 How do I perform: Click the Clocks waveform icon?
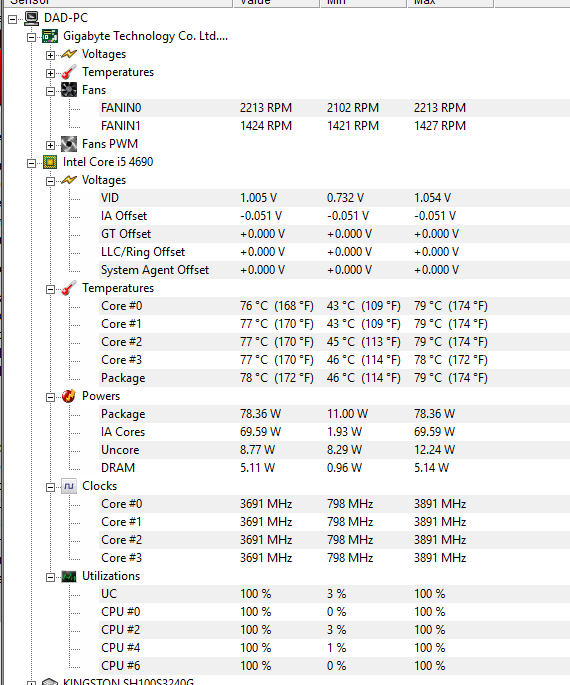[69, 486]
